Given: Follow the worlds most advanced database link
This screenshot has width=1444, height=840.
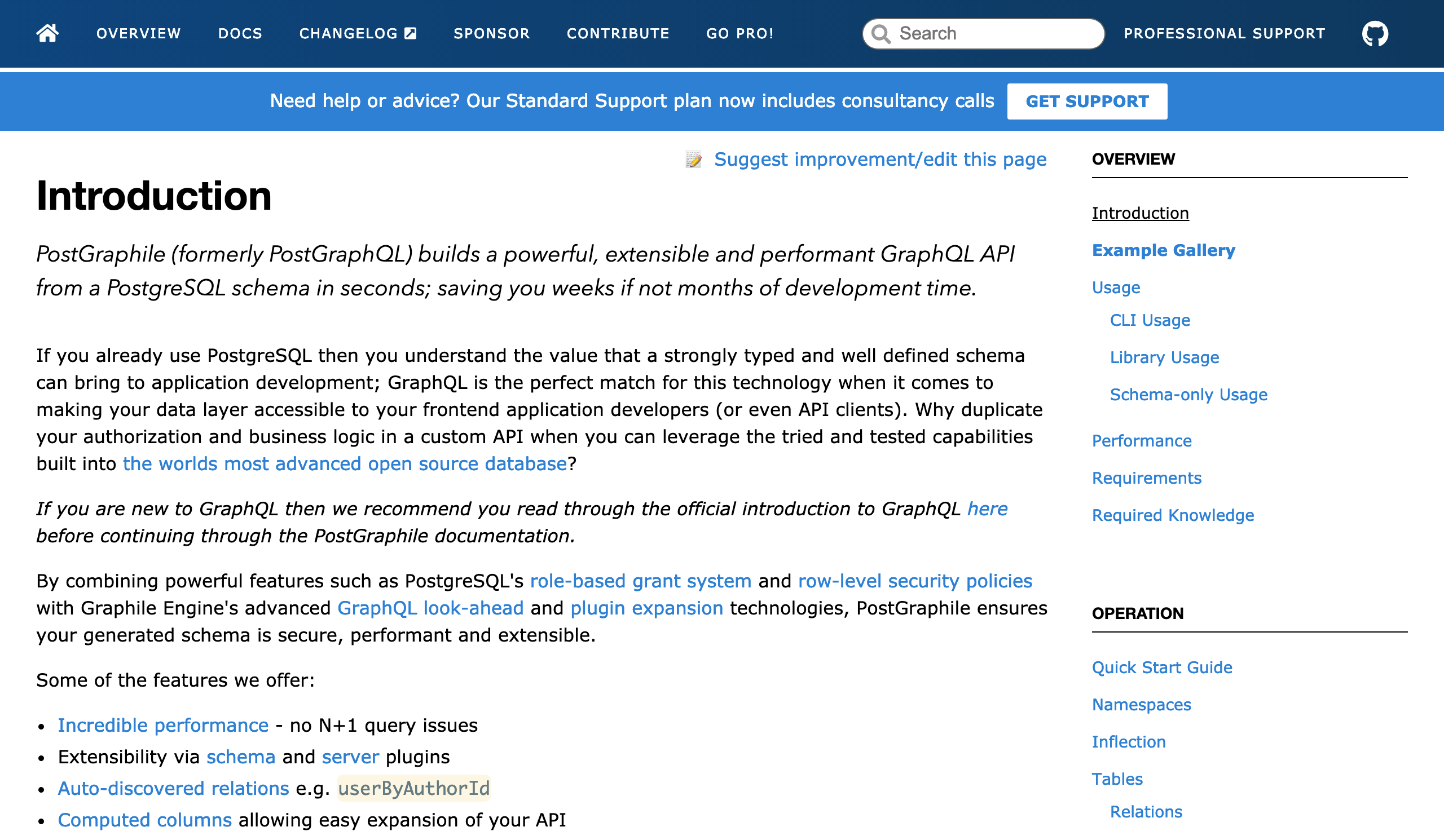Looking at the screenshot, I should 345,464.
